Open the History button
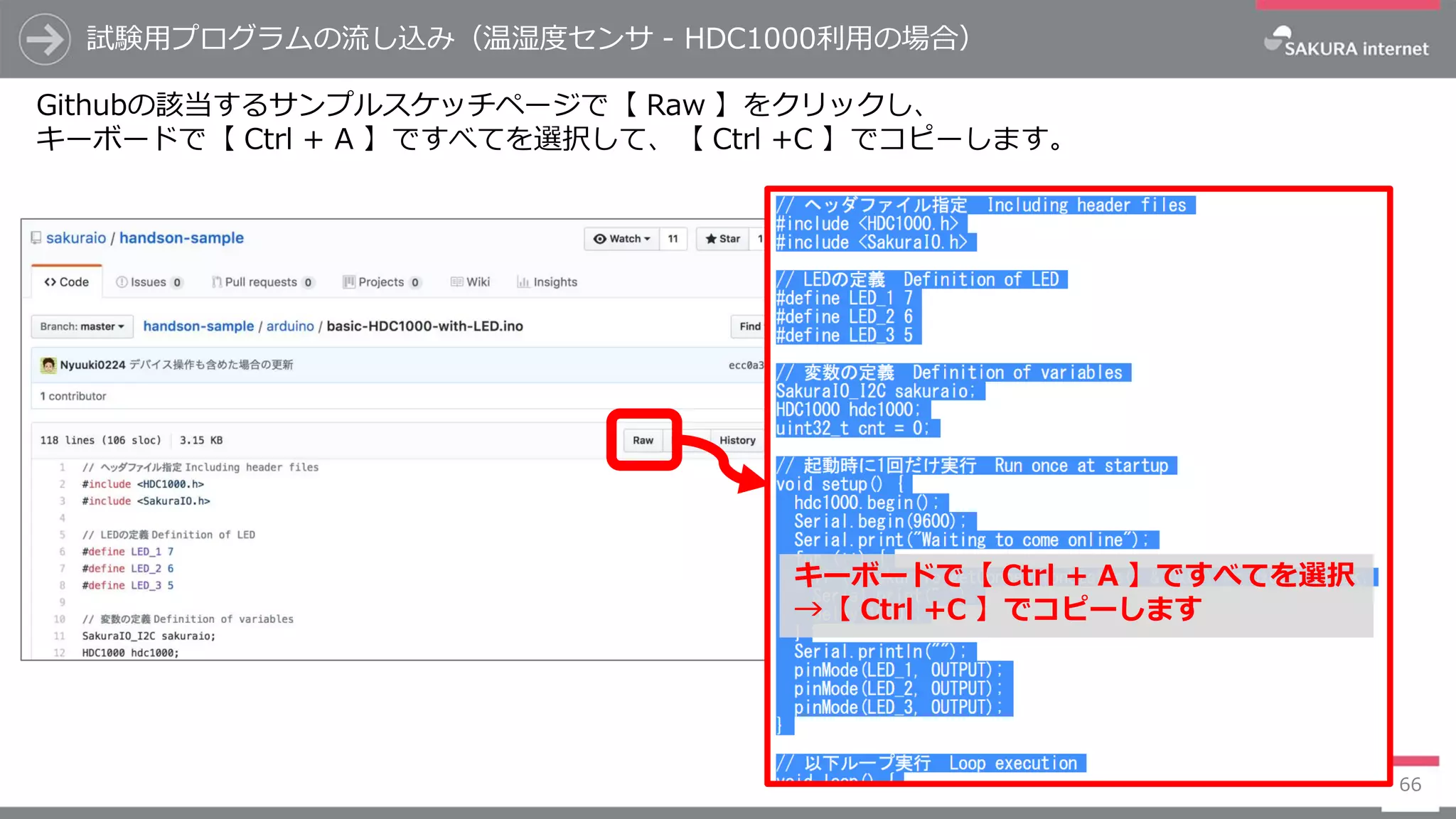The height and width of the screenshot is (819, 1456). point(737,440)
